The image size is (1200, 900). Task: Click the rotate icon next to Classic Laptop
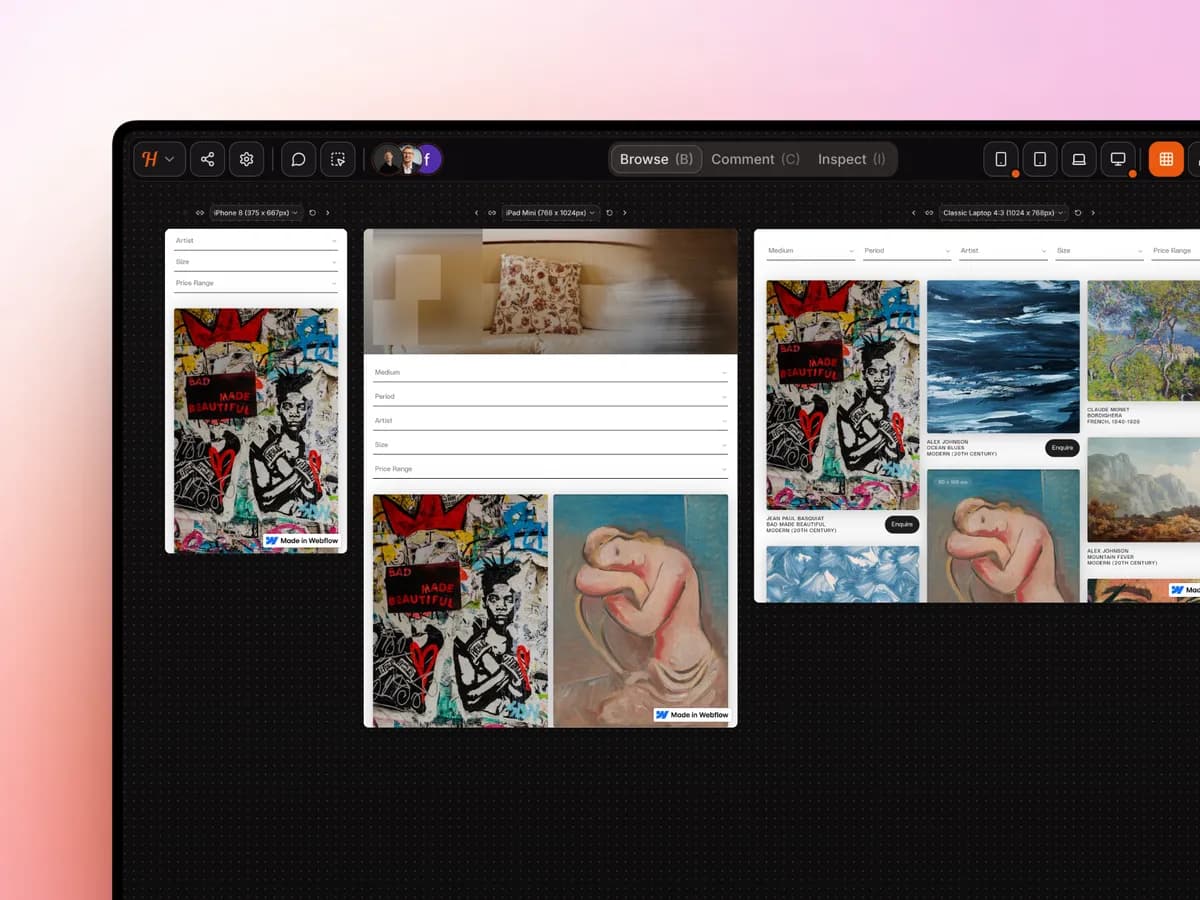pyautogui.click(x=1078, y=213)
